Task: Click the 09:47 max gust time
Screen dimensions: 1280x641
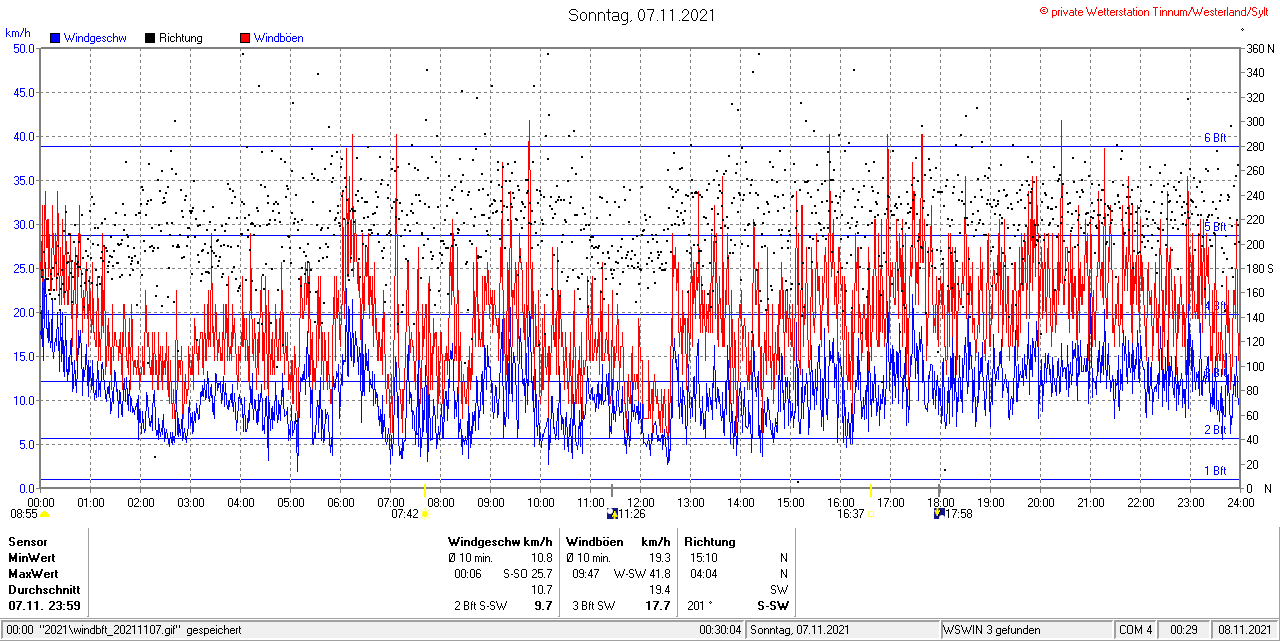Action: pyautogui.click(x=585, y=573)
